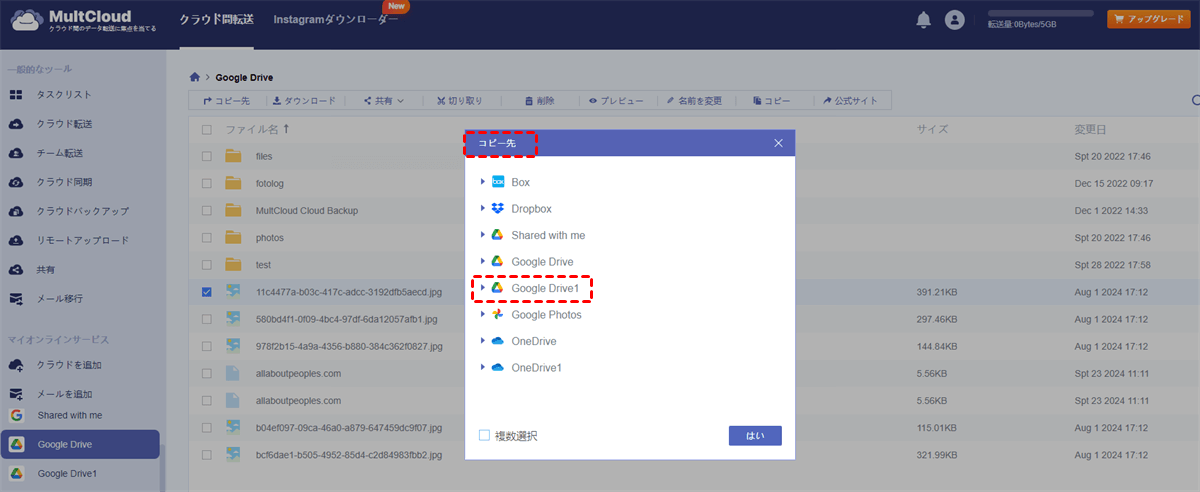Expand the OneDrive1 tree node
The width and height of the screenshot is (1200, 492).
(x=482, y=367)
